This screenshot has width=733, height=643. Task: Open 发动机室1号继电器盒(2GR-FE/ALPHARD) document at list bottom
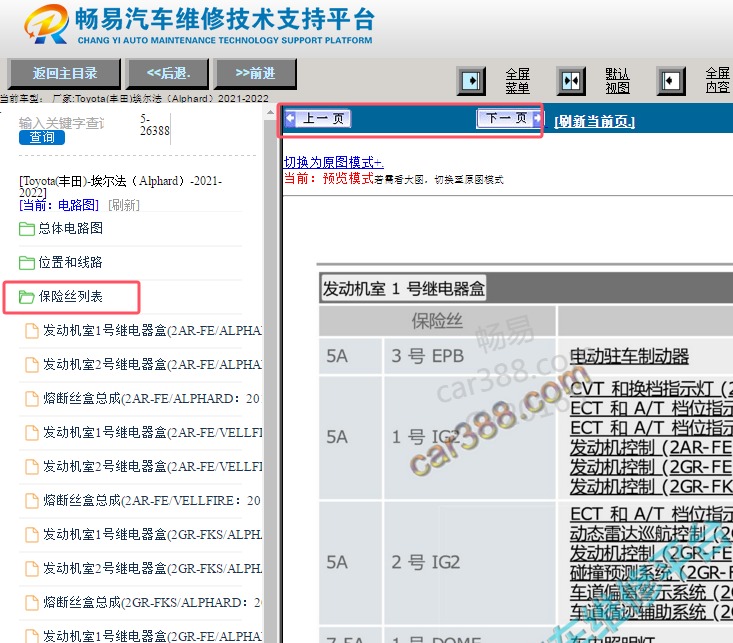pos(152,636)
